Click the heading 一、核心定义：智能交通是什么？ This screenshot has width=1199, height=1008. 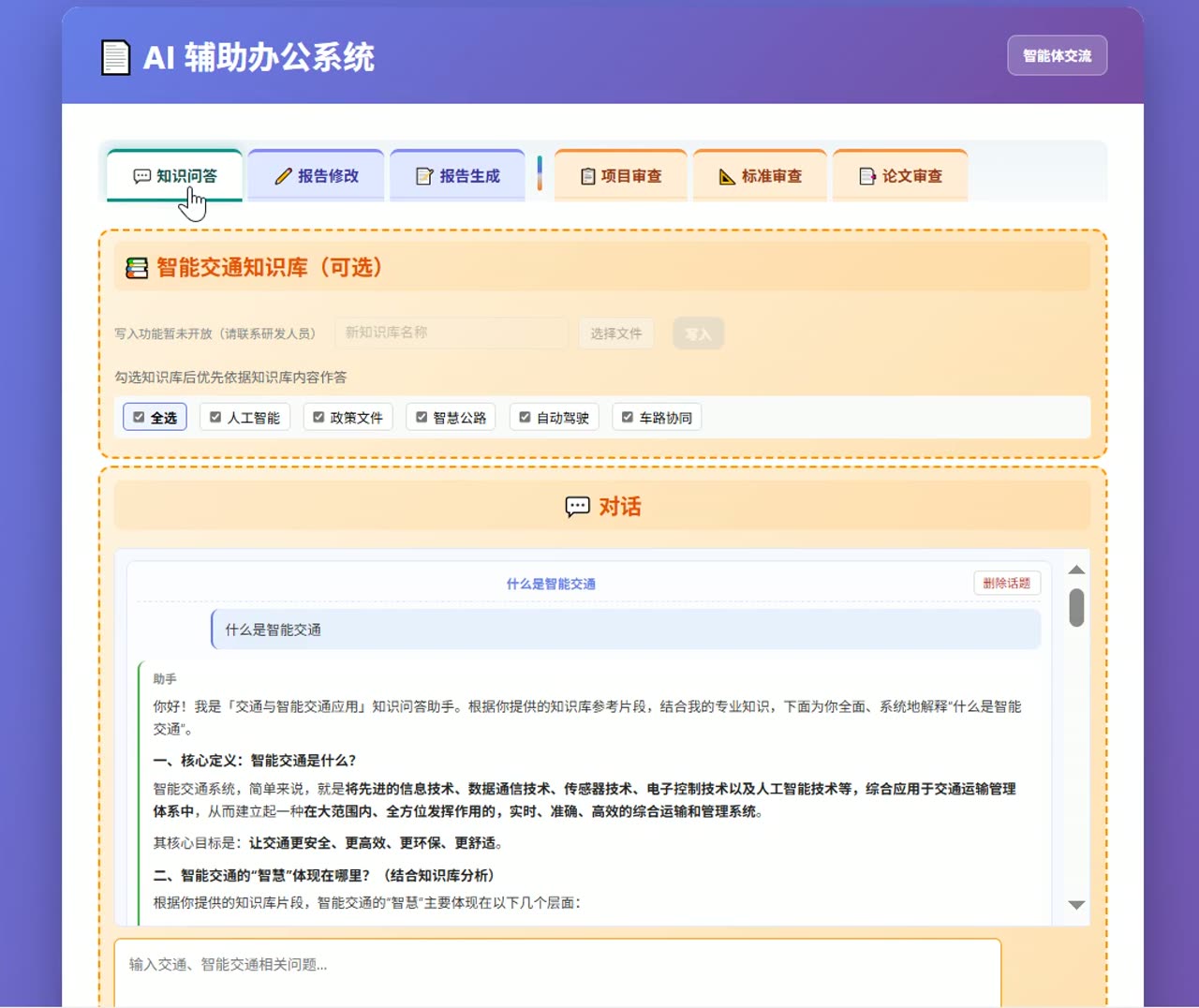point(255,761)
